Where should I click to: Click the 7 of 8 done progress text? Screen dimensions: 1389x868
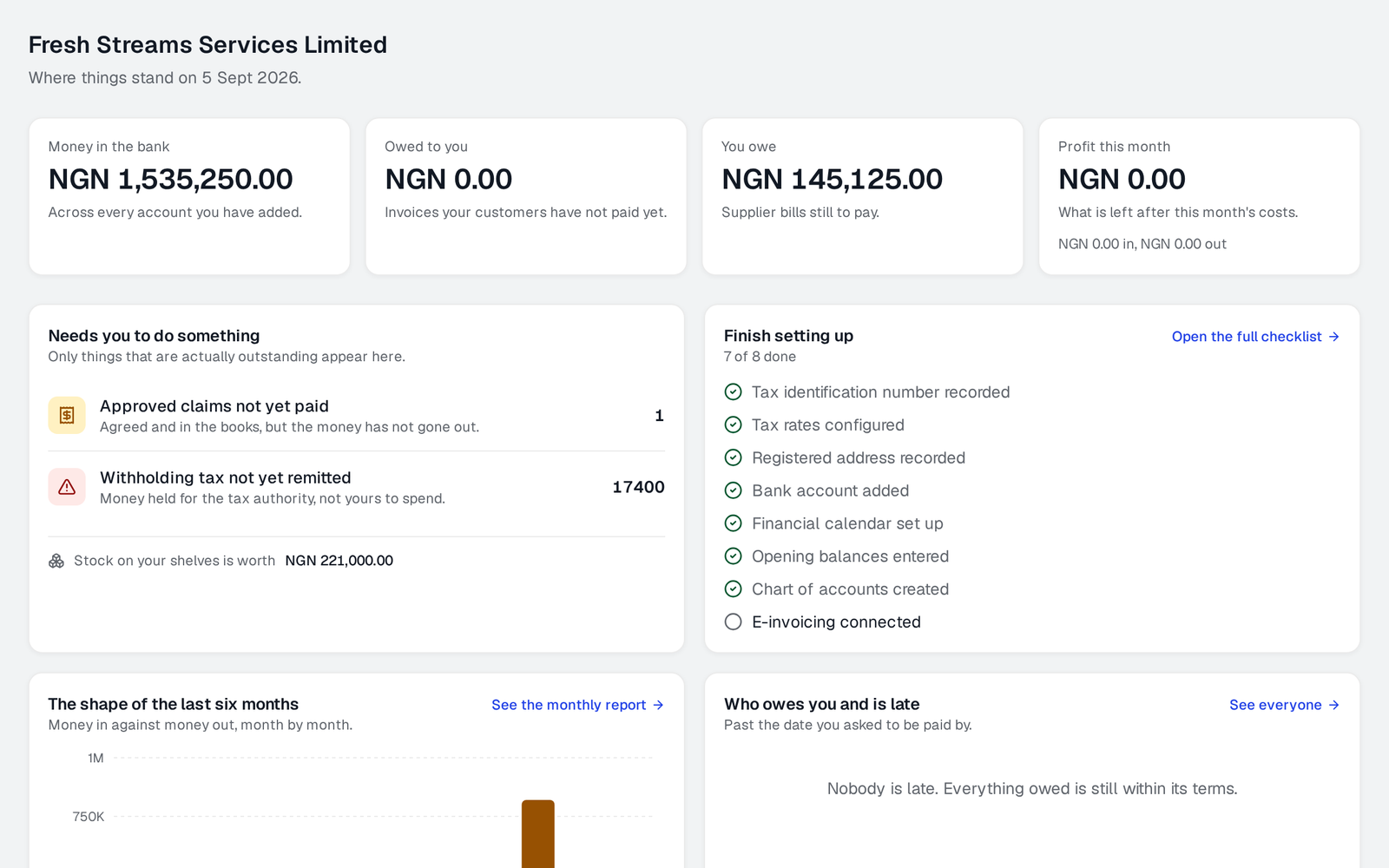point(760,357)
